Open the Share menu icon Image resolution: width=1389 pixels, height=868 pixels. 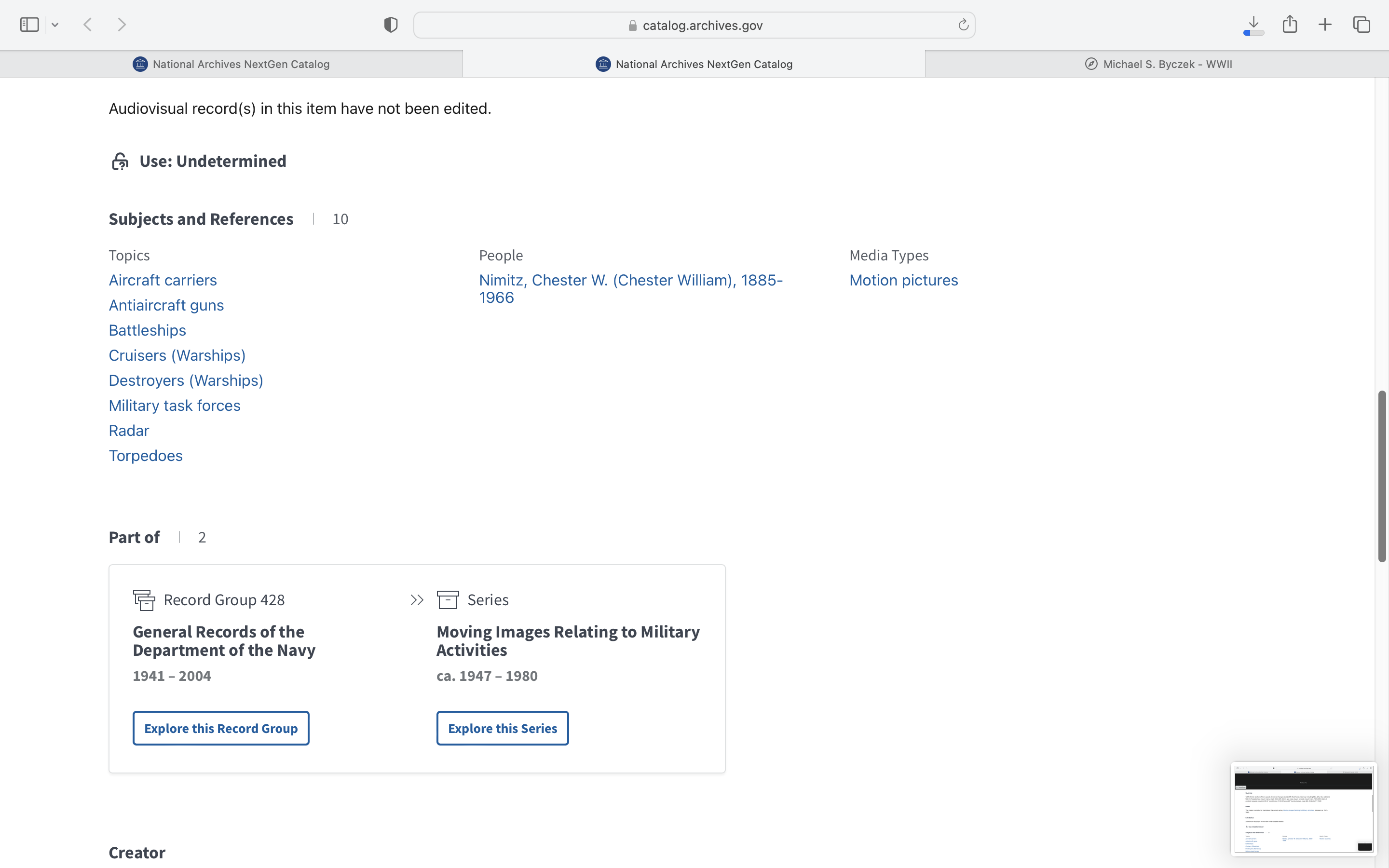pyautogui.click(x=1290, y=25)
